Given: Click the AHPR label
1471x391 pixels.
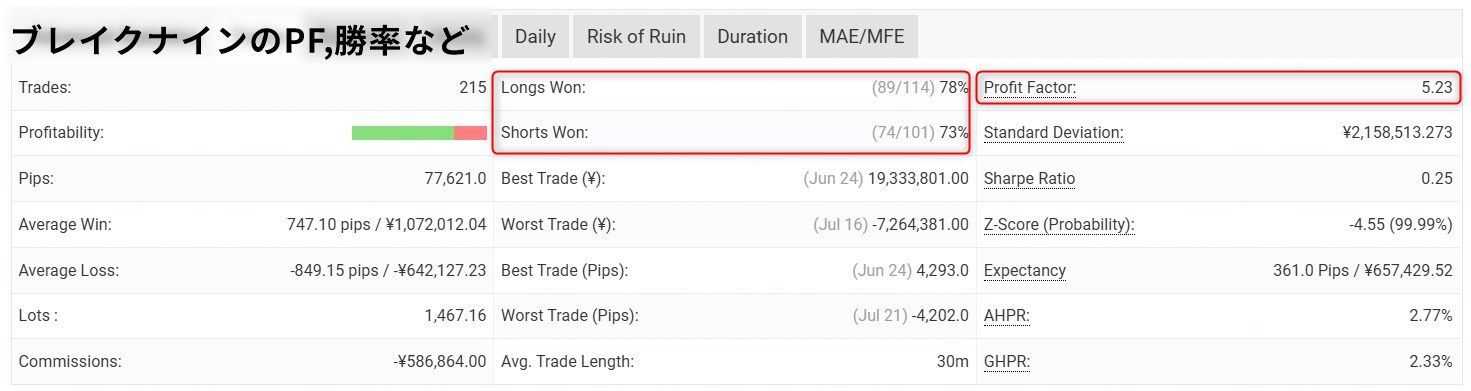Looking at the screenshot, I should (x=1006, y=316).
